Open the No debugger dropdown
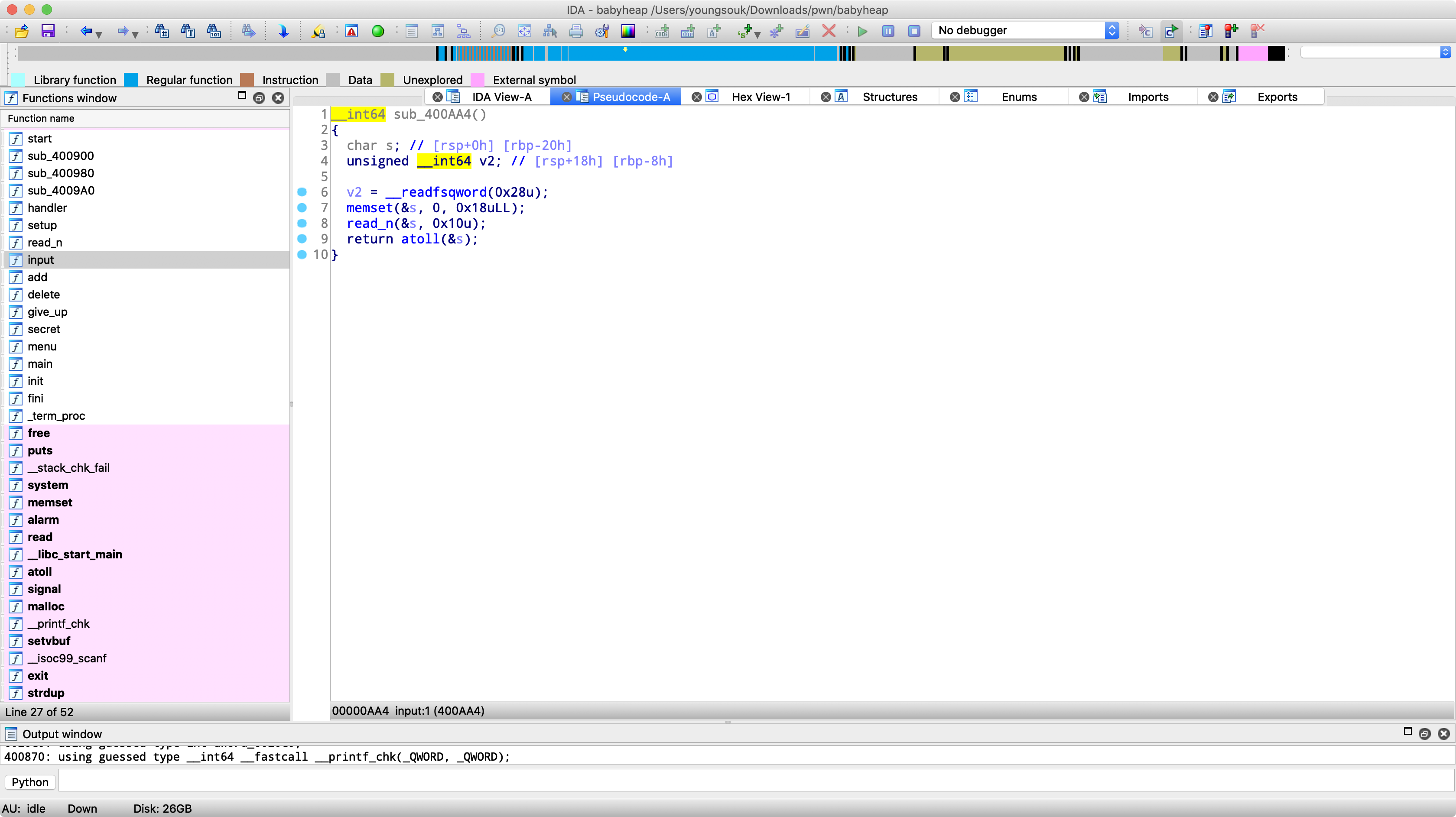 pos(1025,30)
